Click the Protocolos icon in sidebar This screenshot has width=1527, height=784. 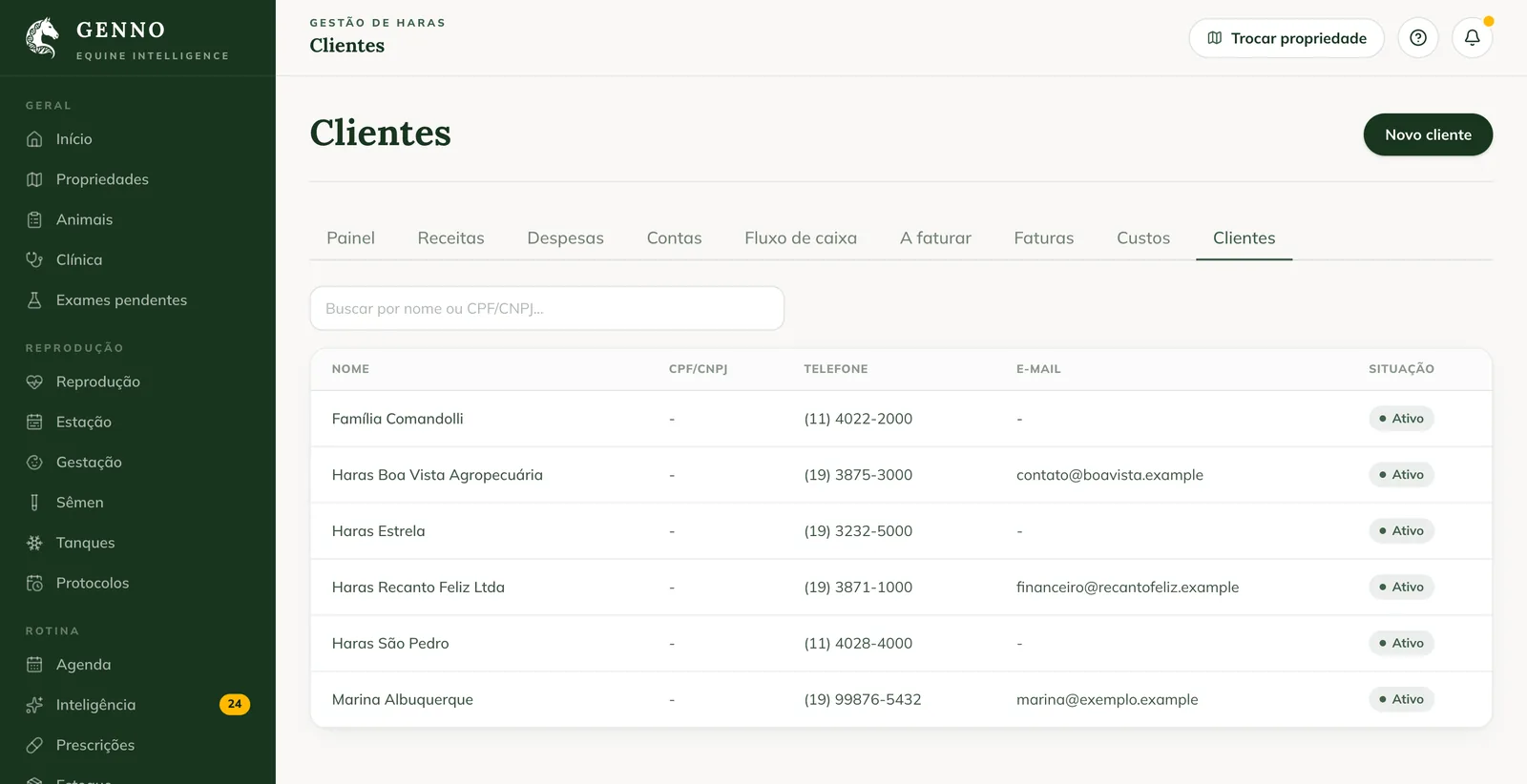click(34, 583)
